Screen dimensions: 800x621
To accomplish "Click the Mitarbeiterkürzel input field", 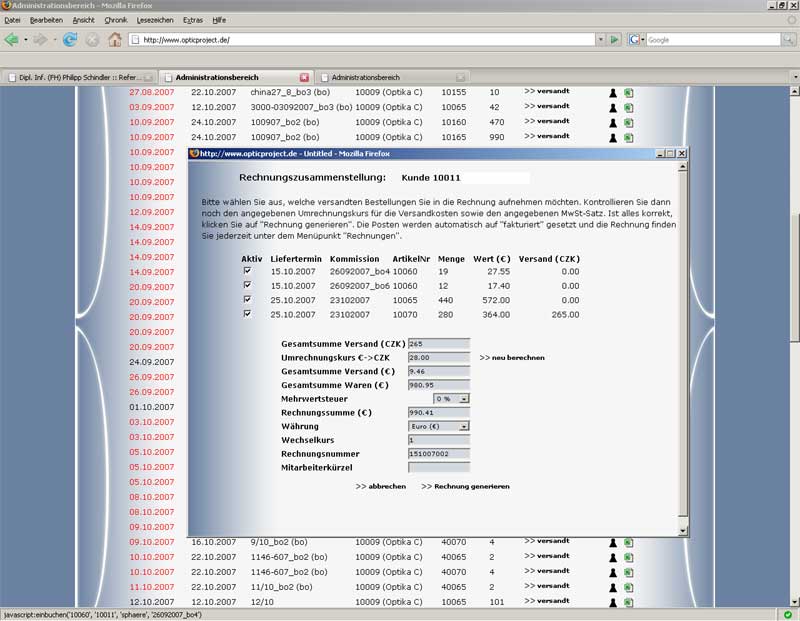I will click(x=438, y=466).
